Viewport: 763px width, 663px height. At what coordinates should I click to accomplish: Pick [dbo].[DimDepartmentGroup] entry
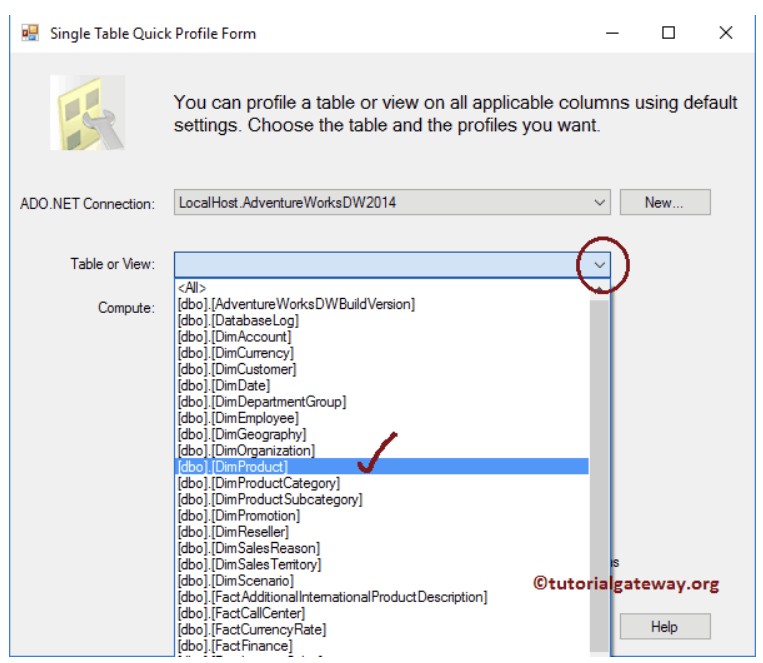(x=382, y=402)
